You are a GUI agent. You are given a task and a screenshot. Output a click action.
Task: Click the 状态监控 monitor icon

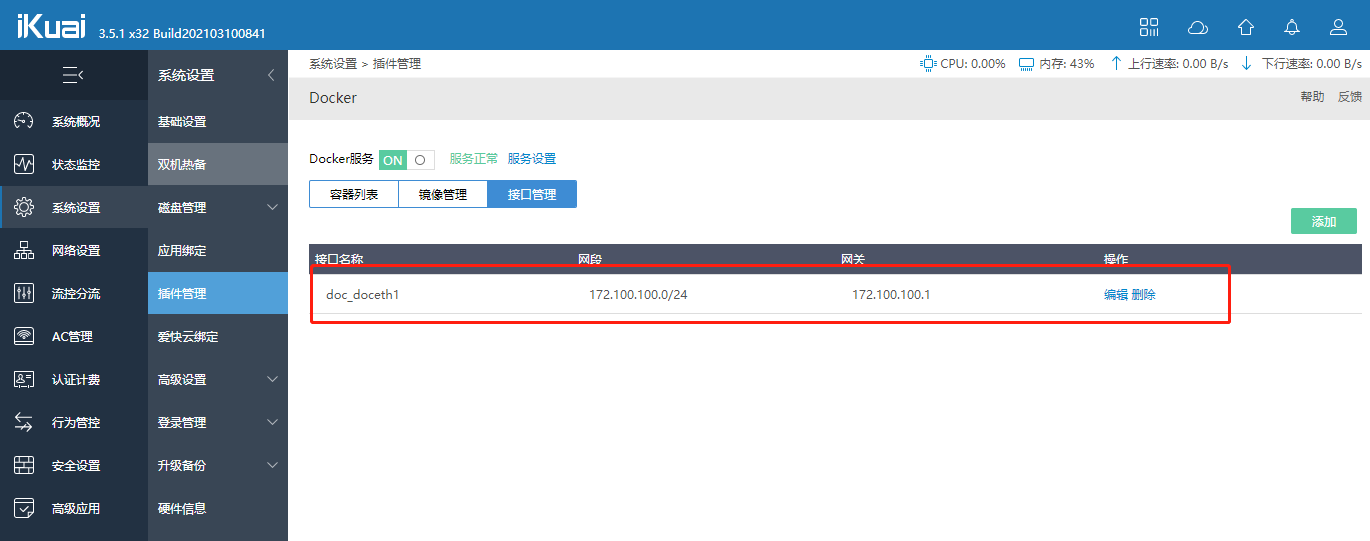click(24, 165)
